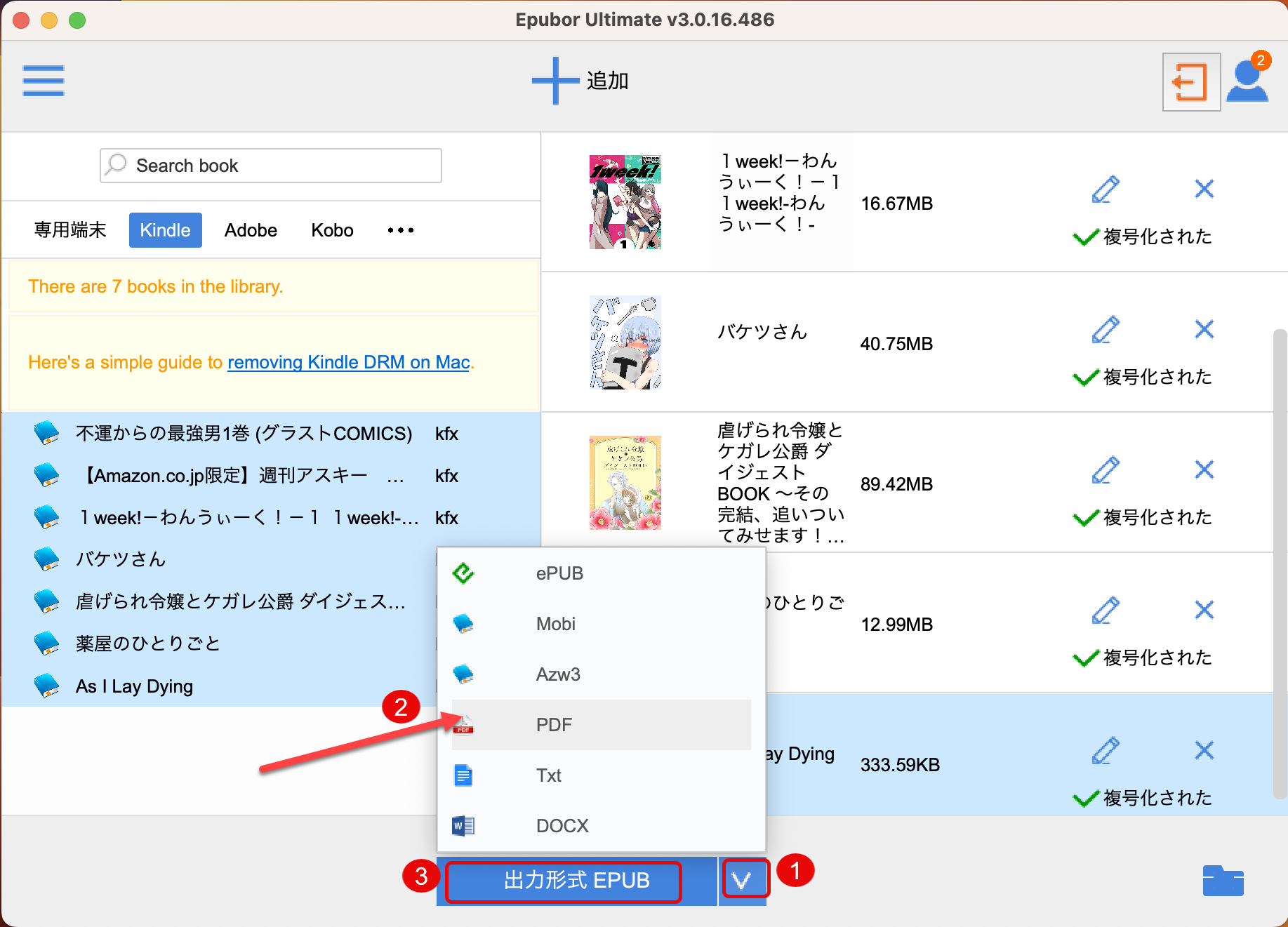The width and height of the screenshot is (1288, 927).
Task: Choose PDF output format
Action: click(601, 725)
